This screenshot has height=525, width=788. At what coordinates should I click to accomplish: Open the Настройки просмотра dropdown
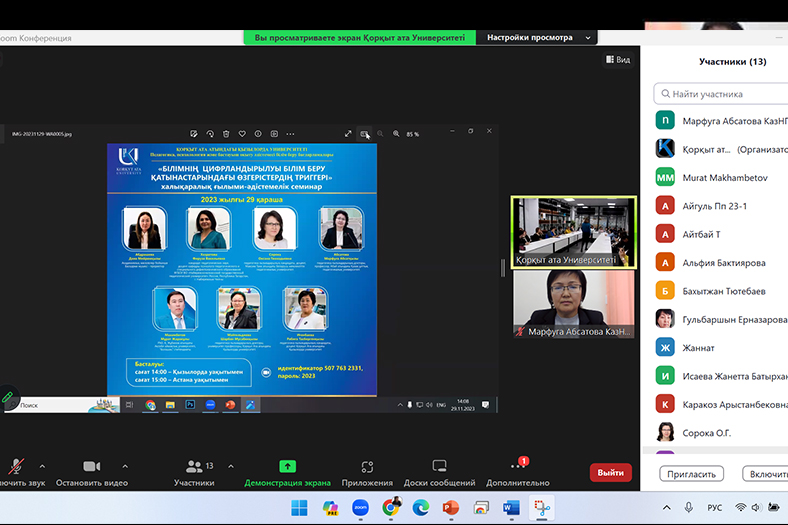(x=538, y=38)
